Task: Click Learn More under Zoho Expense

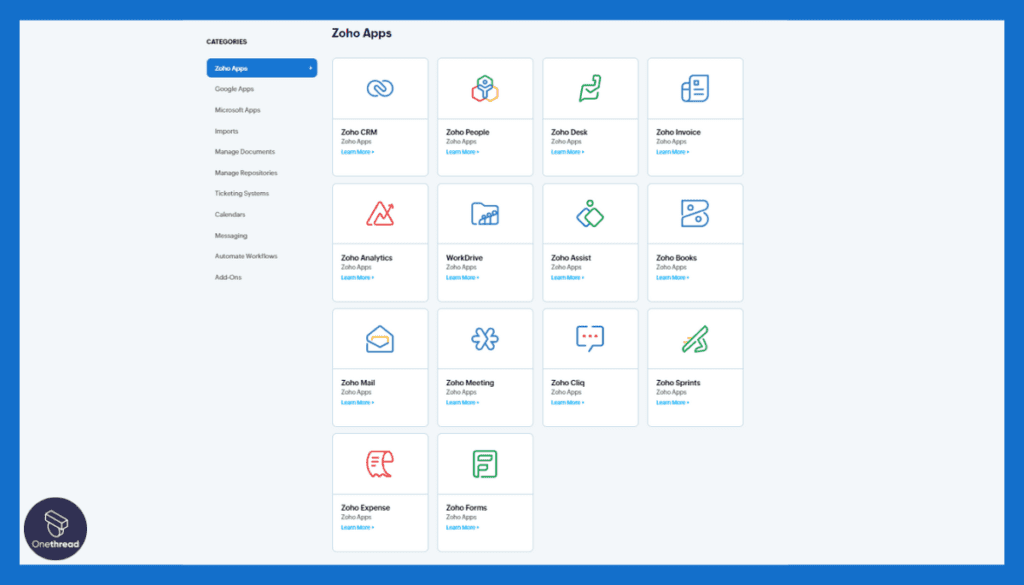Action: click(x=357, y=528)
